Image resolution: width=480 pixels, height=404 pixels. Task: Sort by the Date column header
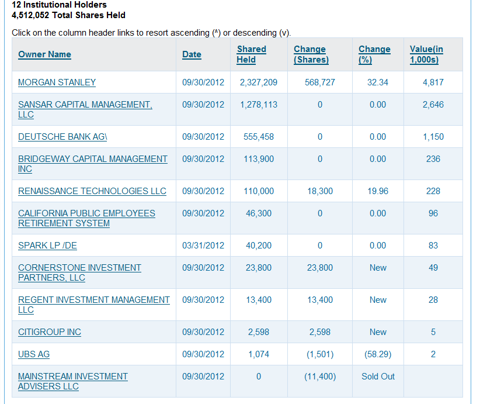point(192,54)
